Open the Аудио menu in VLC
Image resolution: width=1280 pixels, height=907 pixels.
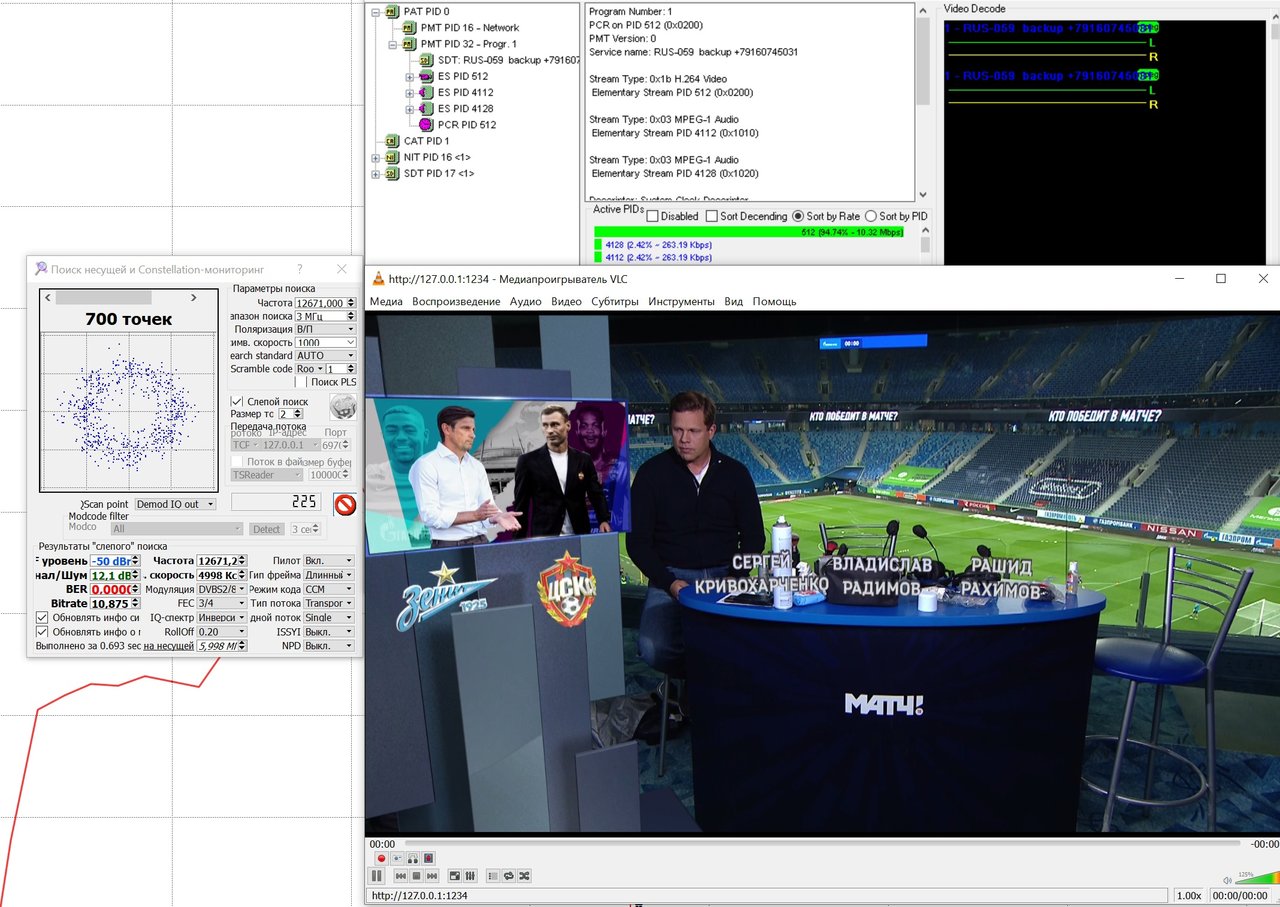click(525, 301)
